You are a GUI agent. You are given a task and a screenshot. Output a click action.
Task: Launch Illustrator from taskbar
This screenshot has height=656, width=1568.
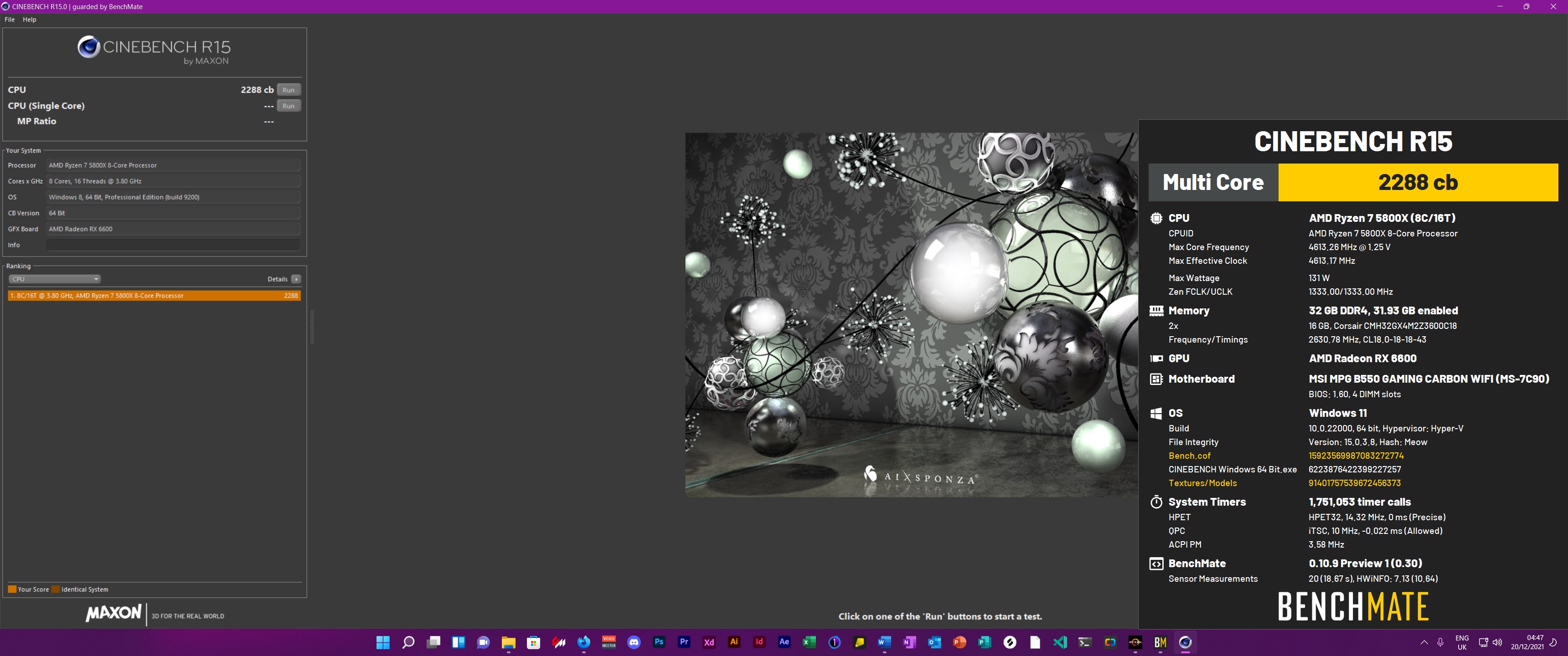point(734,642)
